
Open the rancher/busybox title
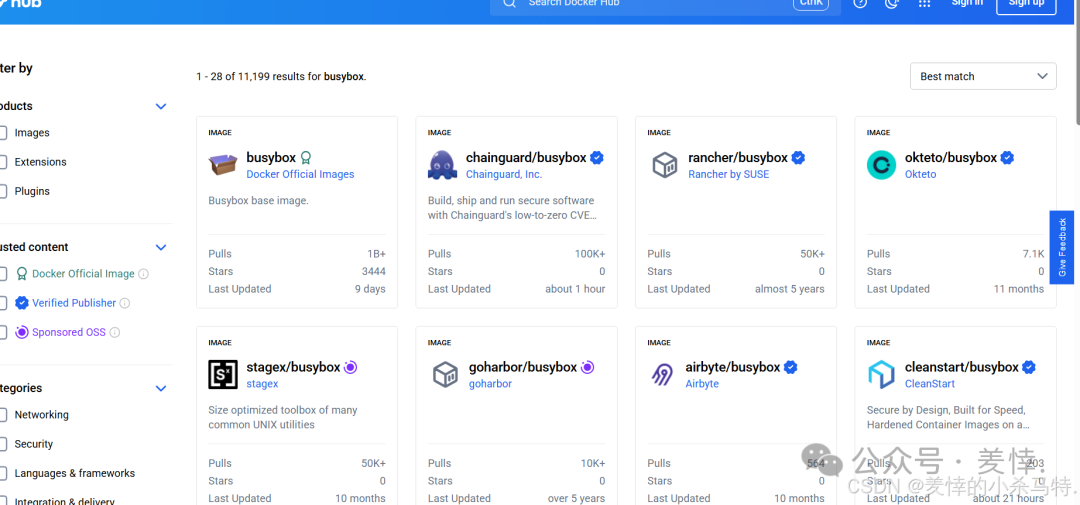[x=738, y=158]
